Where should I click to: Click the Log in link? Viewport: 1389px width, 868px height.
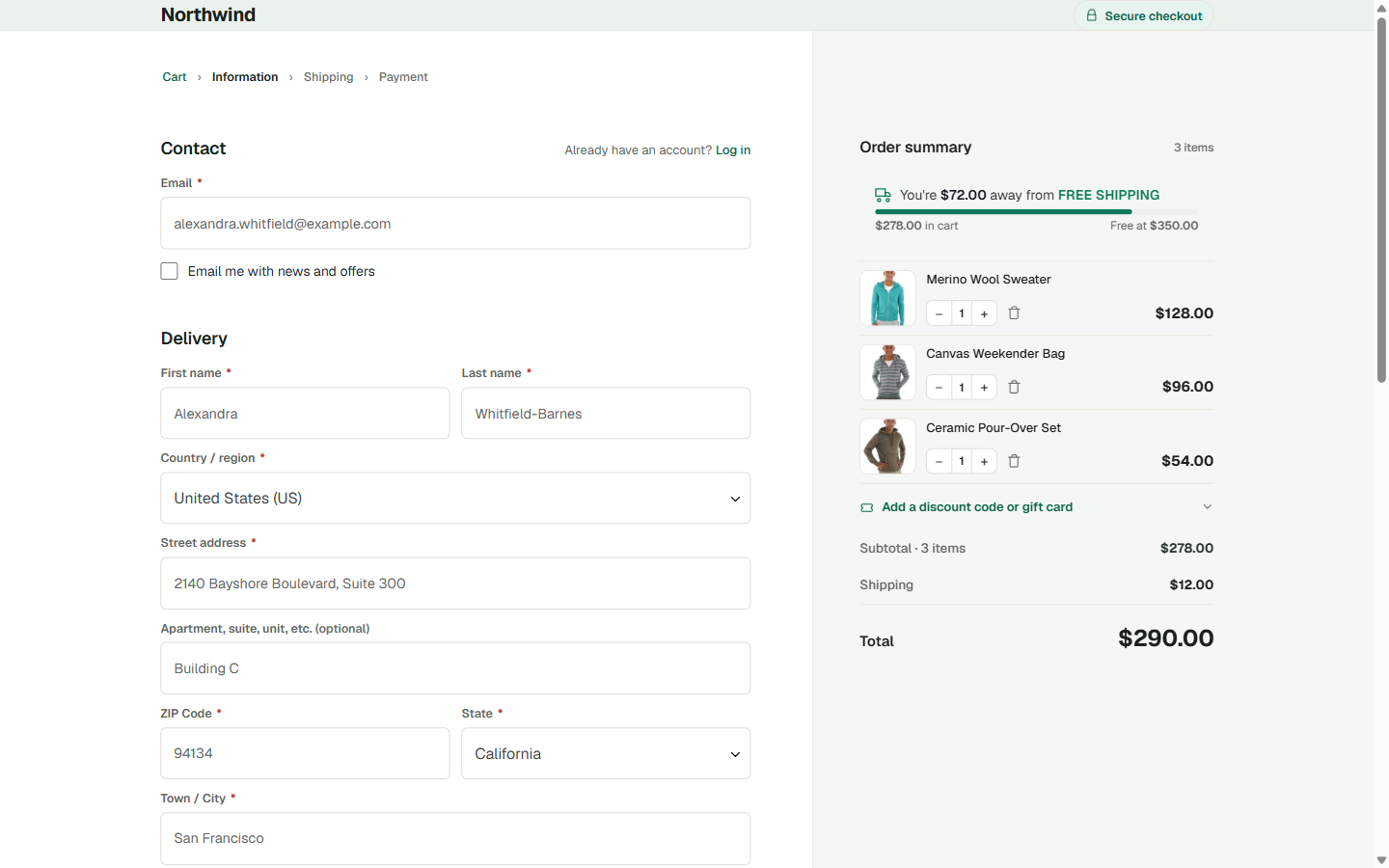click(x=733, y=150)
